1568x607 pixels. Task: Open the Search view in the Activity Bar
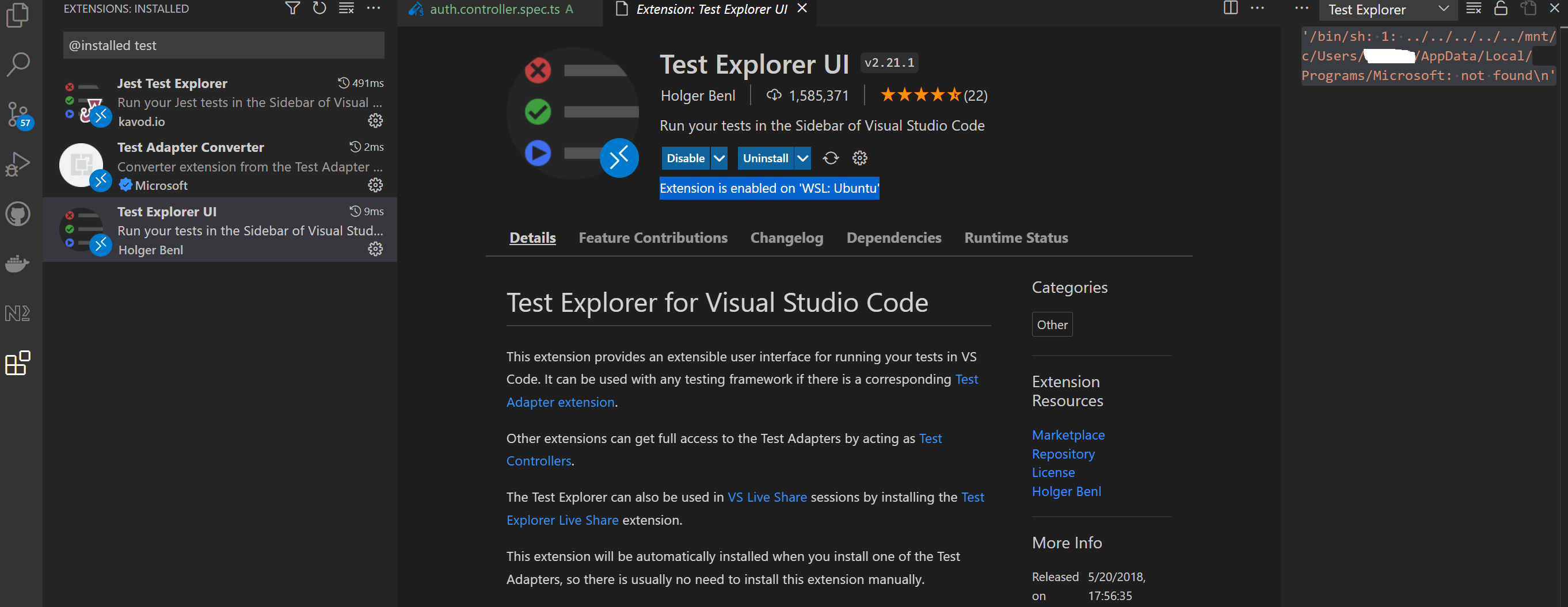[18, 63]
